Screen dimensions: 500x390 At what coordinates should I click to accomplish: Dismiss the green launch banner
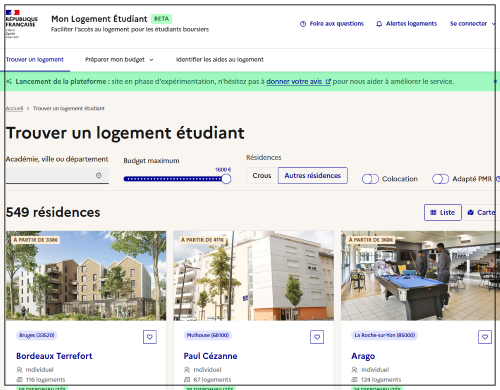point(495,81)
